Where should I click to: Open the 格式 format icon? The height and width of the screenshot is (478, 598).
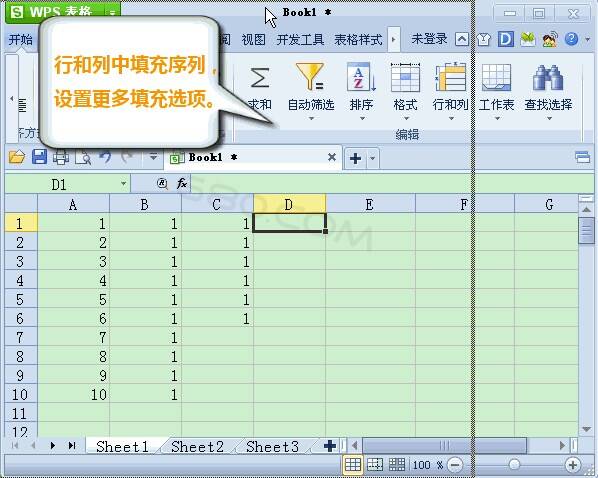(x=405, y=77)
